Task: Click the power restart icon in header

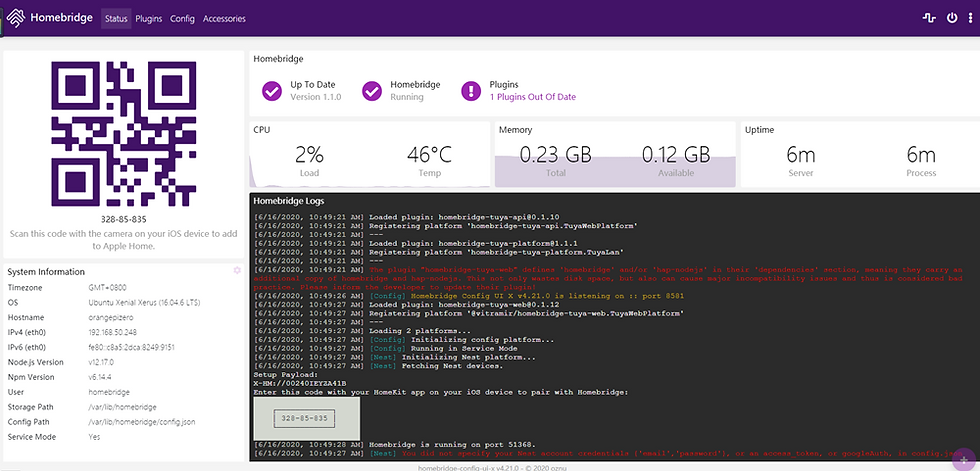Action: pyautogui.click(x=952, y=18)
